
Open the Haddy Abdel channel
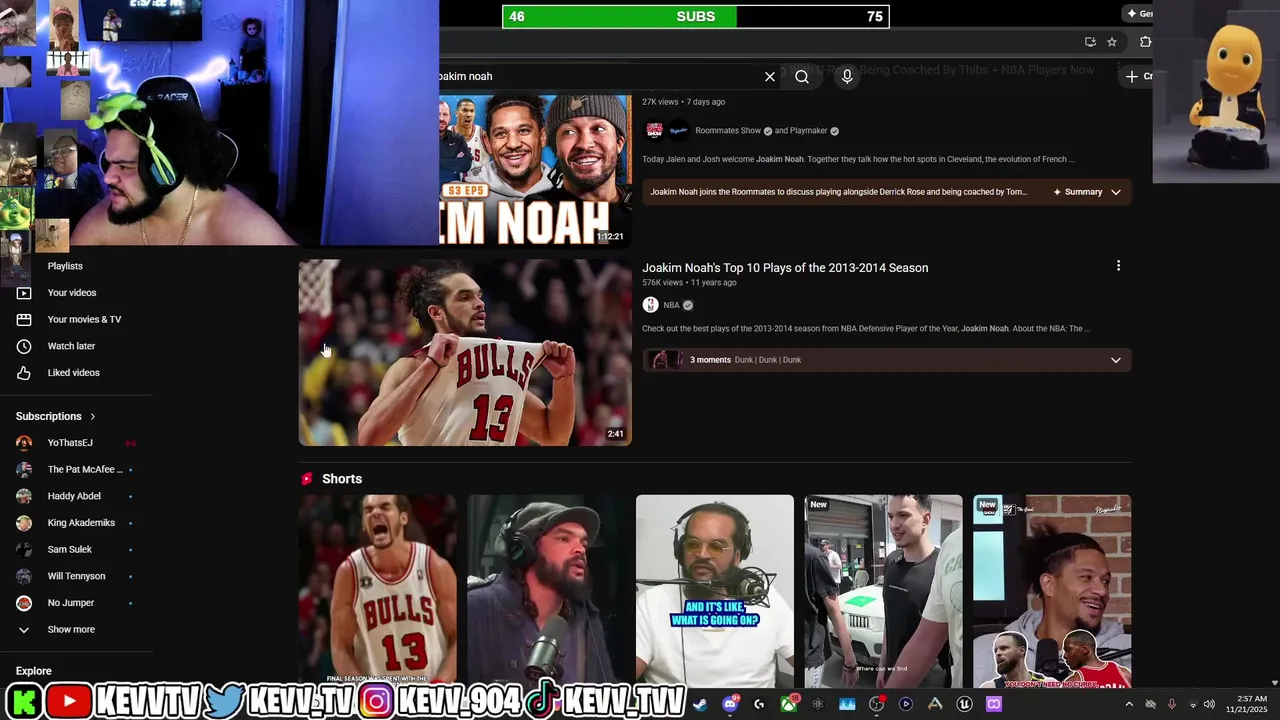pyautogui.click(x=74, y=496)
